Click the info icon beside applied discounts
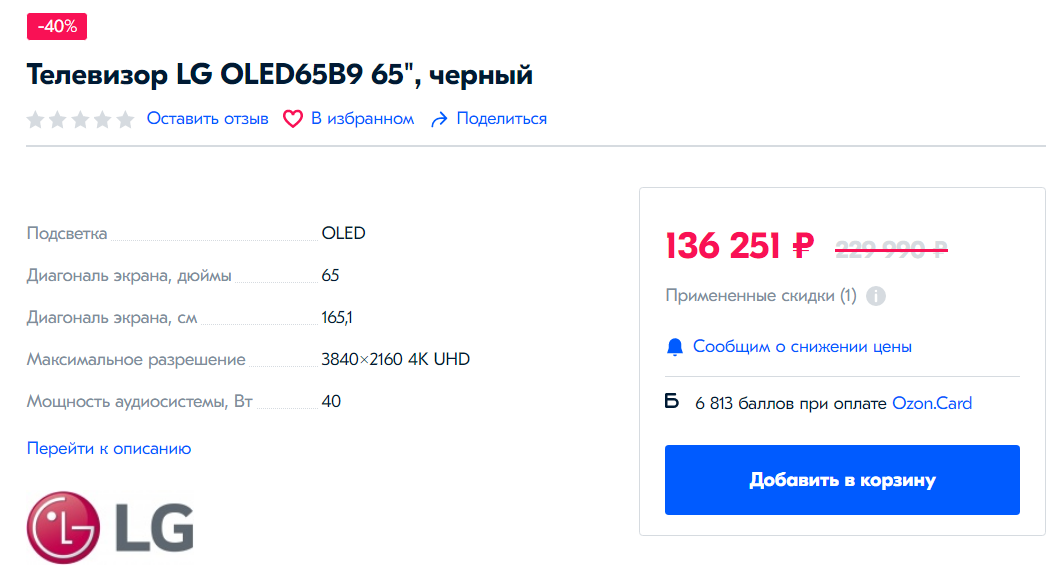 pyautogui.click(x=875, y=296)
